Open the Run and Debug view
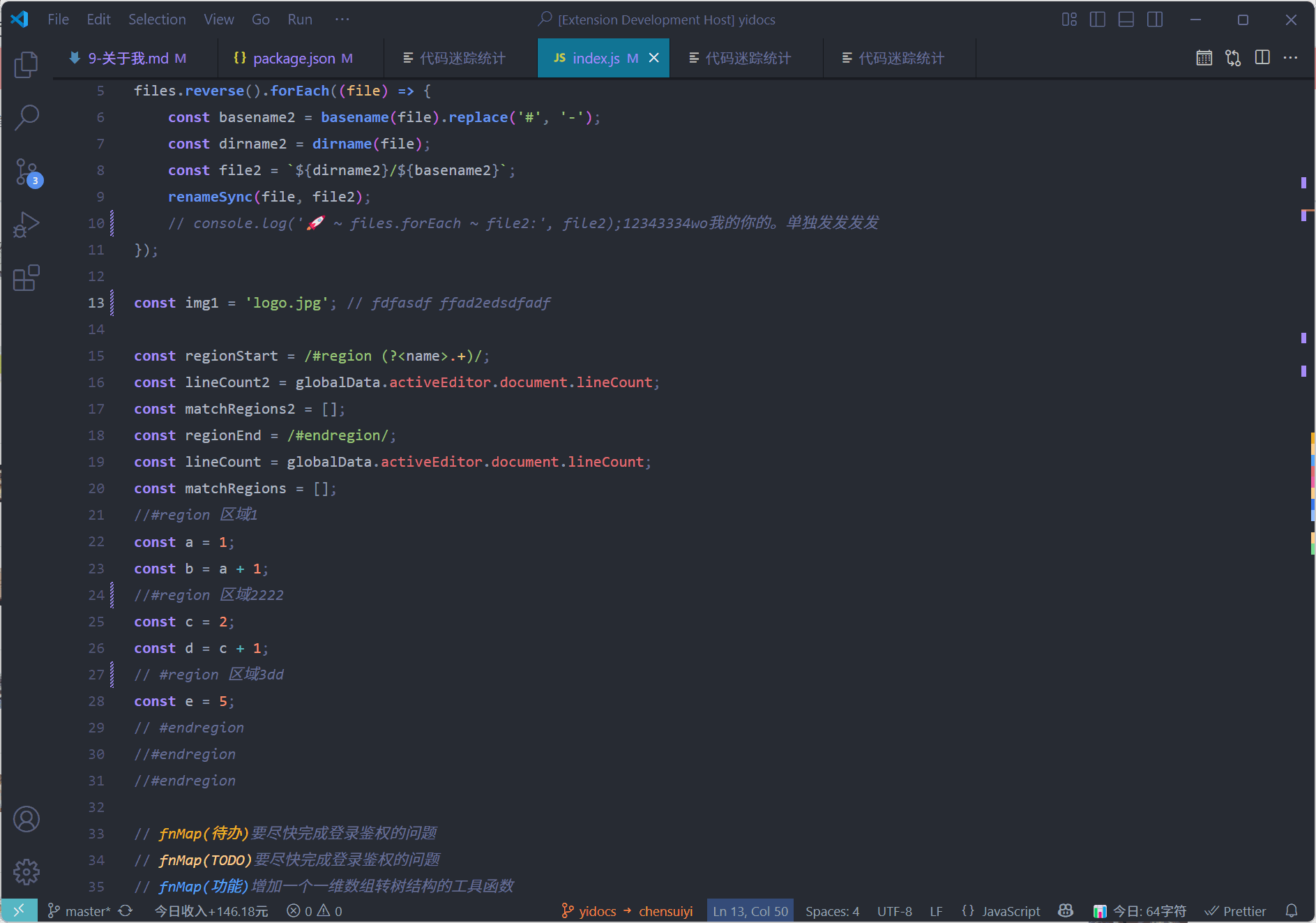This screenshot has width=1316, height=923. (27, 225)
